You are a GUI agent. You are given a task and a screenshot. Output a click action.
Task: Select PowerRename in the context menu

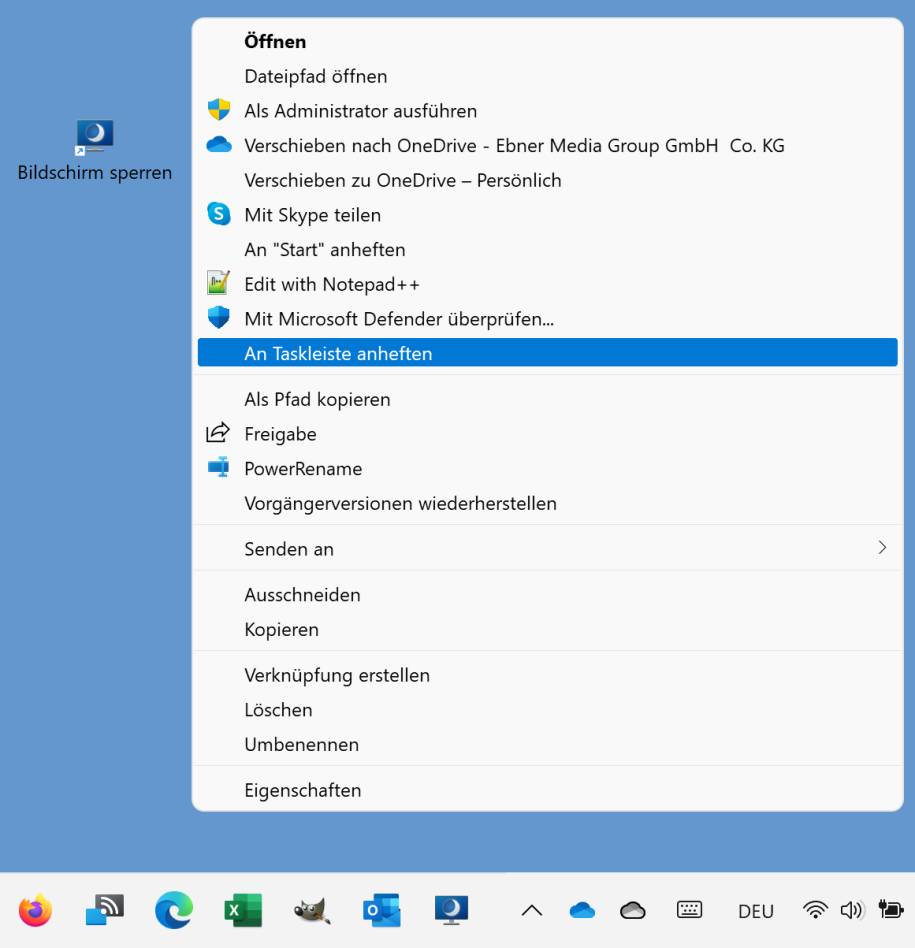[x=303, y=469]
